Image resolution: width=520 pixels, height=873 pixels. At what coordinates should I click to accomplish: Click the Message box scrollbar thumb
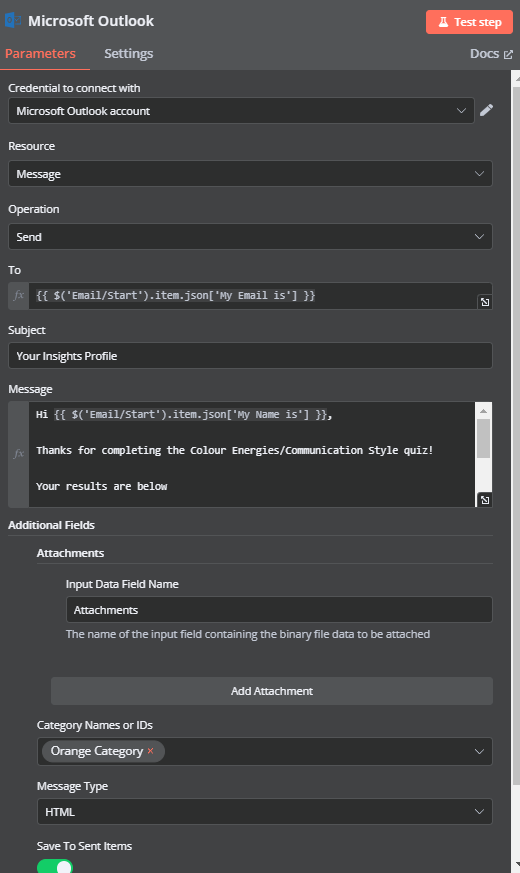[x=483, y=439]
